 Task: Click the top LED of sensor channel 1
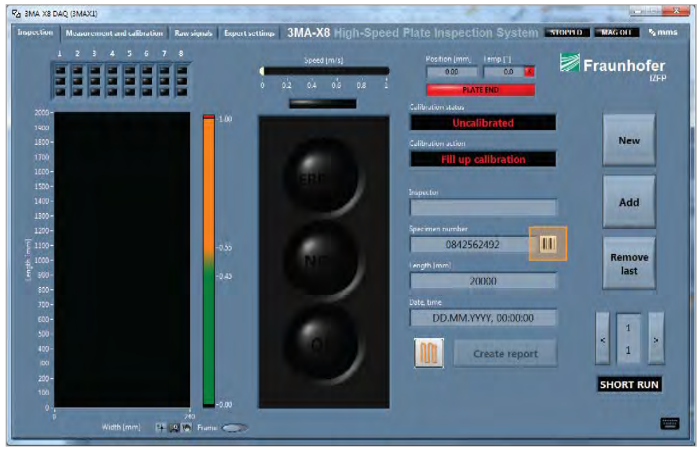pos(60,70)
